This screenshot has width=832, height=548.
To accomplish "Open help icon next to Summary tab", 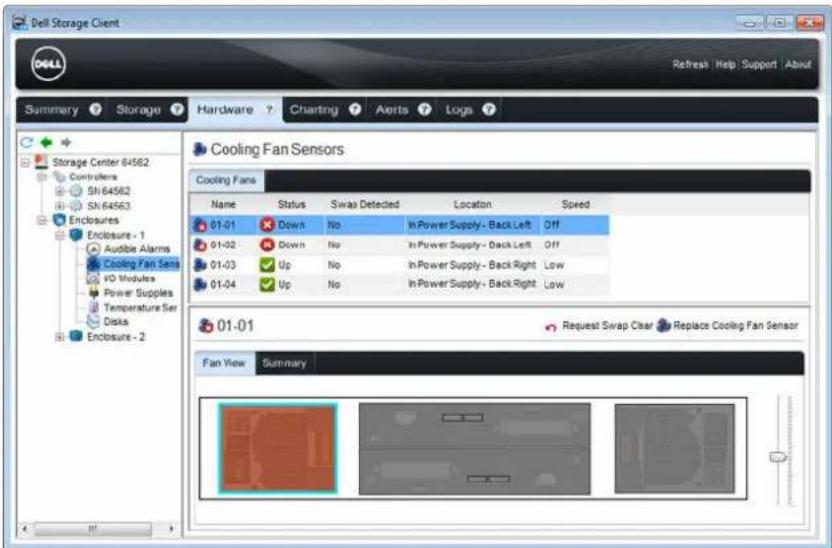I will pos(96,109).
